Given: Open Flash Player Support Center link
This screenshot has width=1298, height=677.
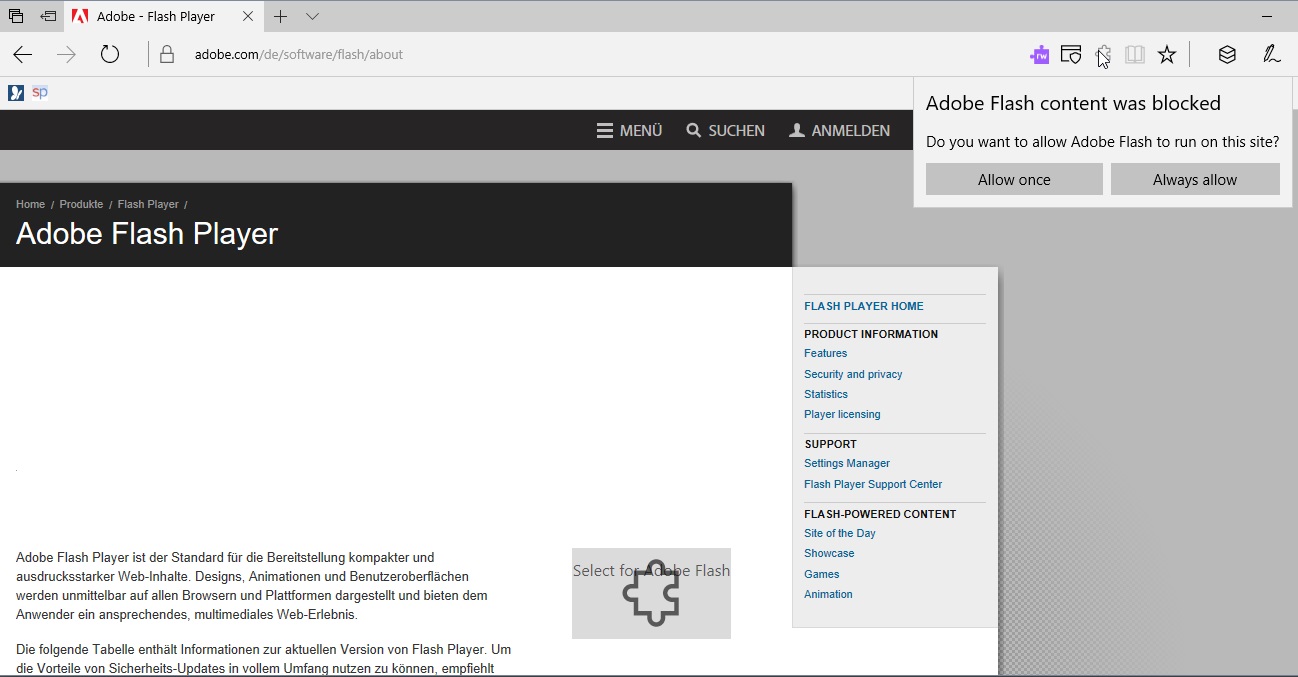Looking at the screenshot, I should (873, 484).
